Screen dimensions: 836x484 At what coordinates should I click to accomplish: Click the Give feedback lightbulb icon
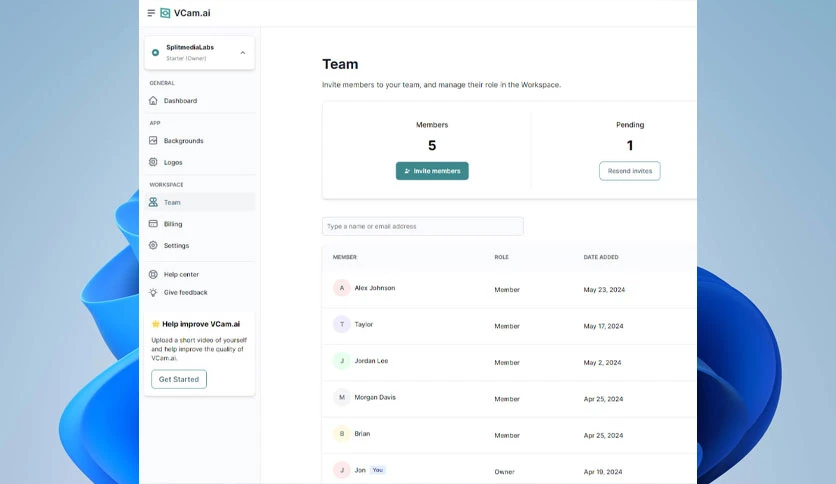click(153, 292)
